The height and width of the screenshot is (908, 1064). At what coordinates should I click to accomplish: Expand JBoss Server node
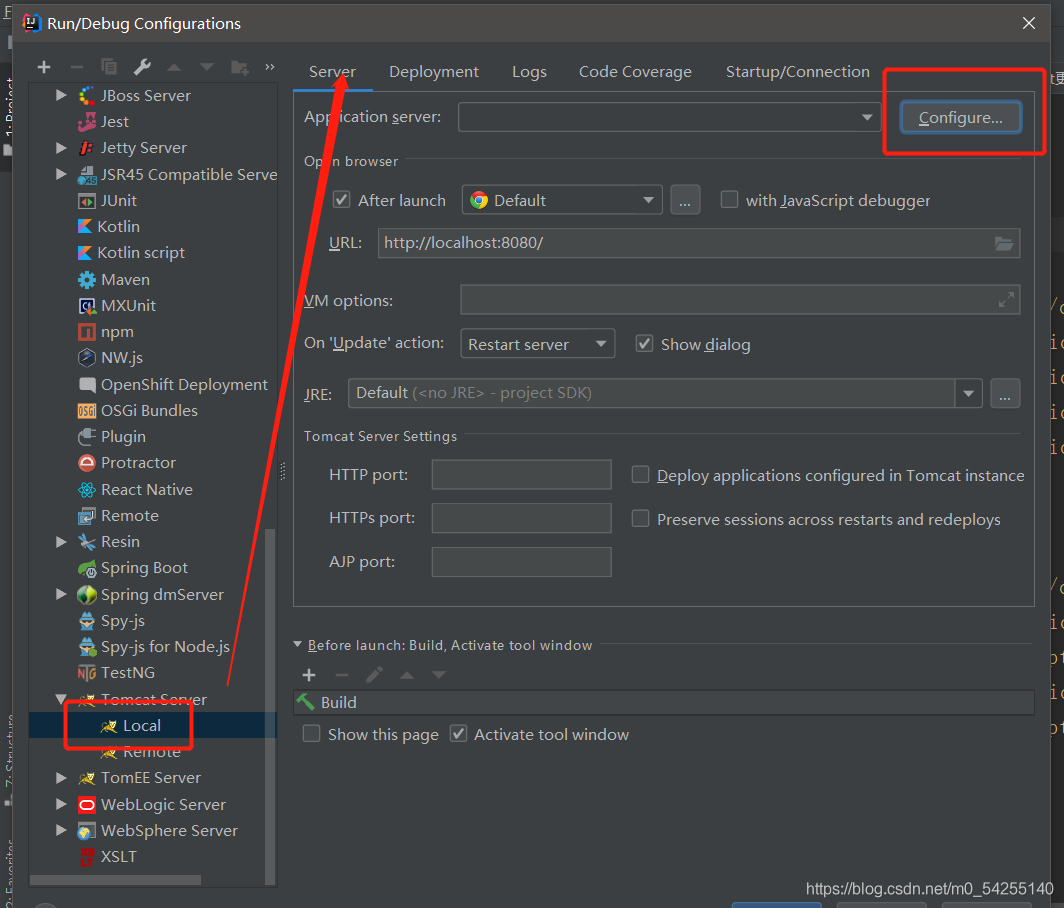(x=61, y=95)
